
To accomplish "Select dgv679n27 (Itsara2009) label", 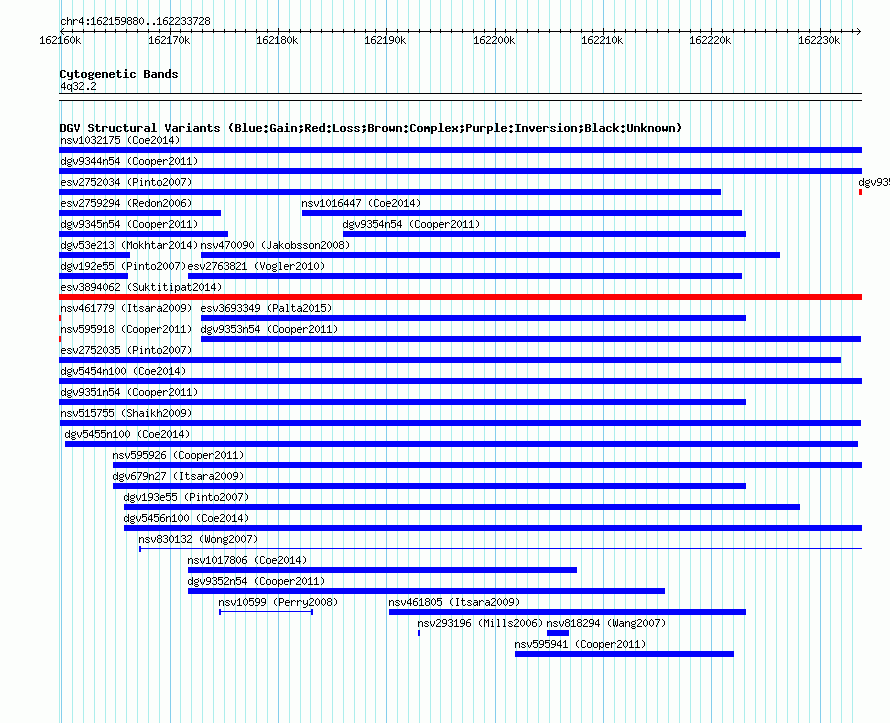I will [178, 476].
